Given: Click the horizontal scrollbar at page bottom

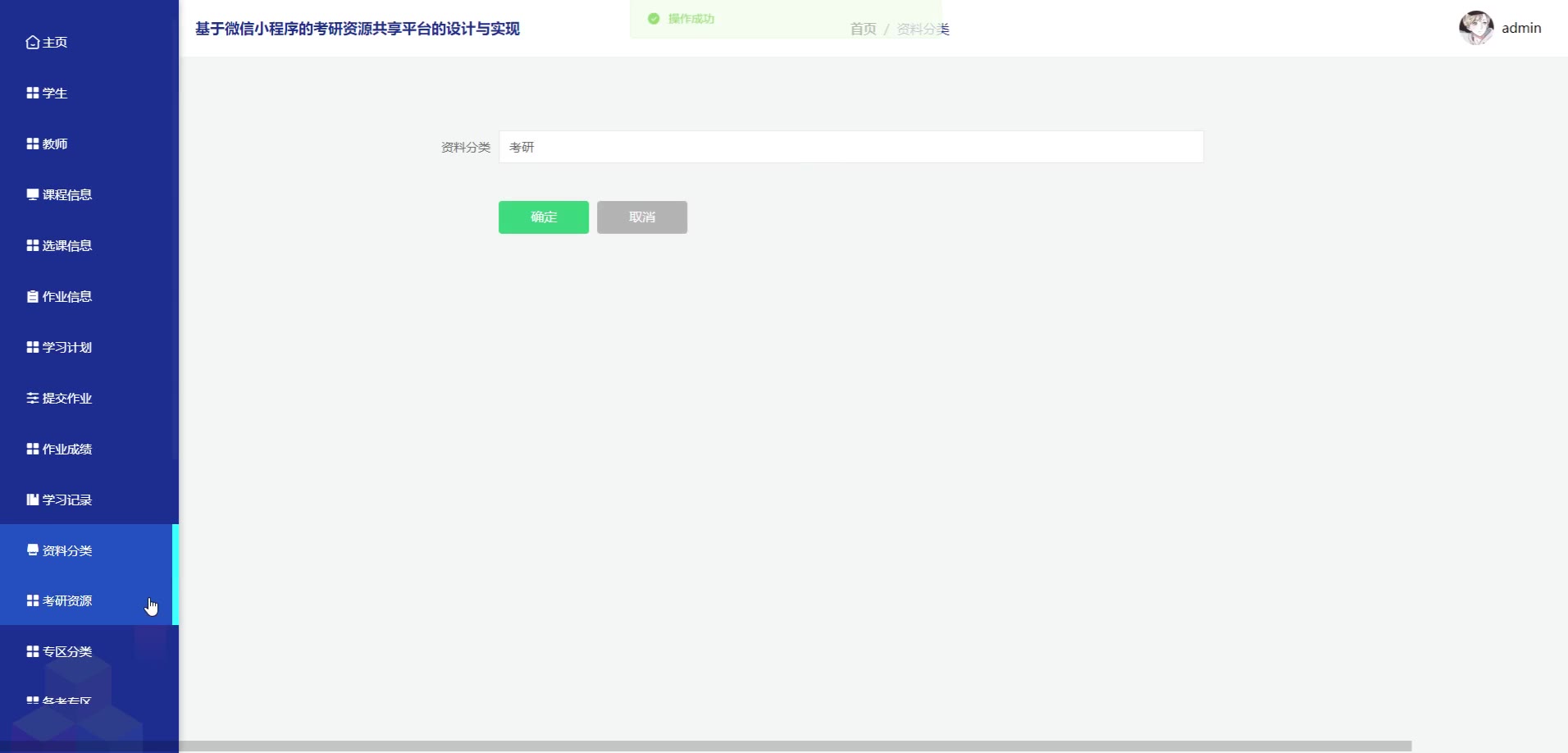Looking at the screenshot, I should (x=795, y=746).
